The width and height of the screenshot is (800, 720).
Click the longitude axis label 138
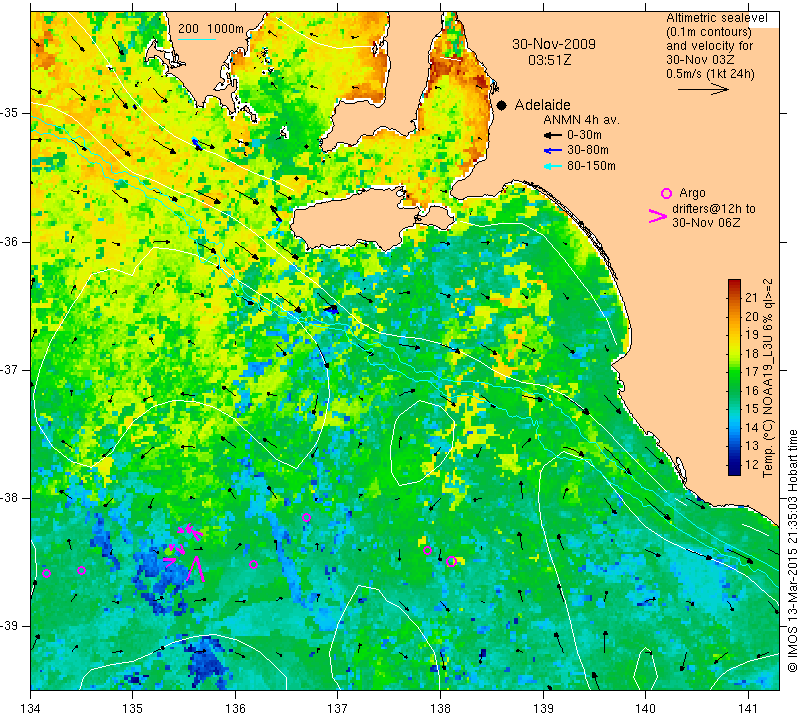point(440,708)
